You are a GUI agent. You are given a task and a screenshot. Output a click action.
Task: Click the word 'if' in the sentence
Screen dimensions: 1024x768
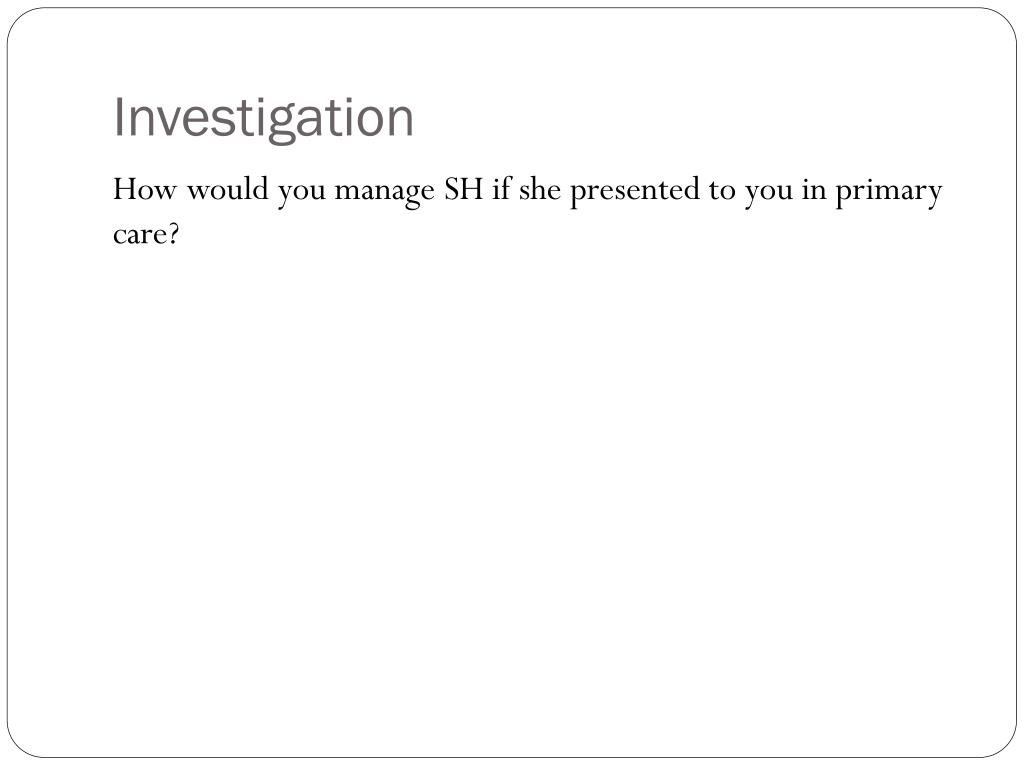coord(501,189)
